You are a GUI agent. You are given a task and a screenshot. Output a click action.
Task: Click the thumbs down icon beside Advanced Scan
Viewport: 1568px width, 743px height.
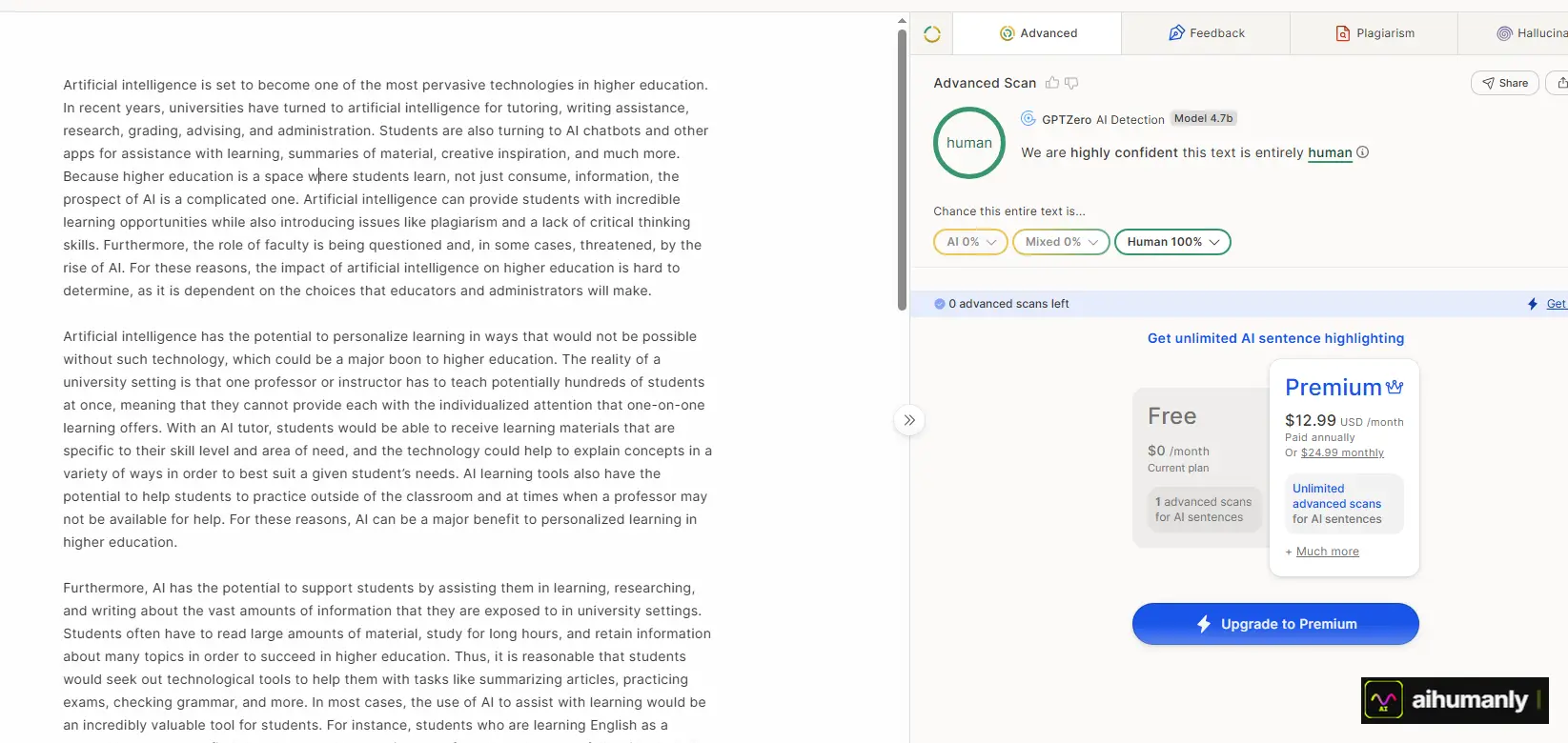1071,83
